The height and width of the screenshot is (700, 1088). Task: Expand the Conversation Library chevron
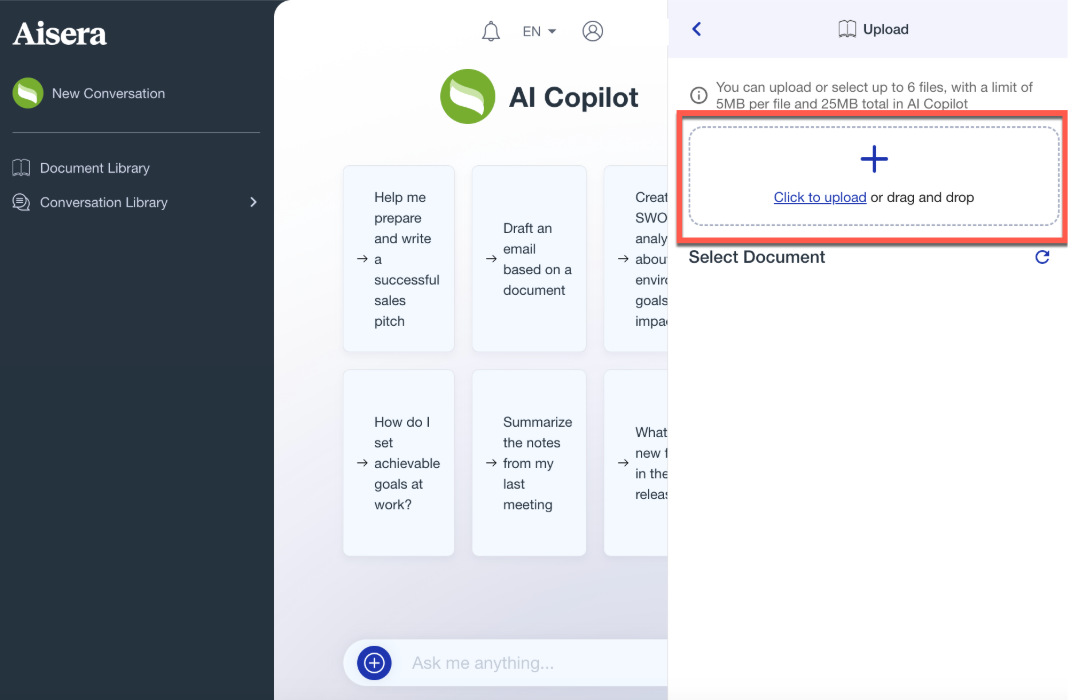tap(253, 202)
